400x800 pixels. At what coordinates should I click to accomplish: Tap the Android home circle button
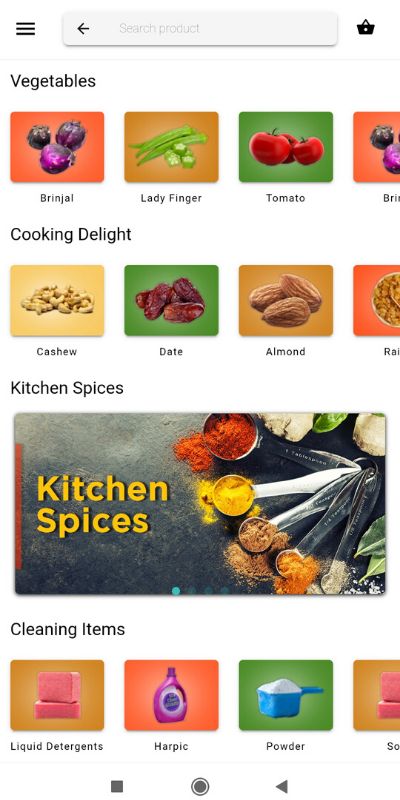coord(200,786)
